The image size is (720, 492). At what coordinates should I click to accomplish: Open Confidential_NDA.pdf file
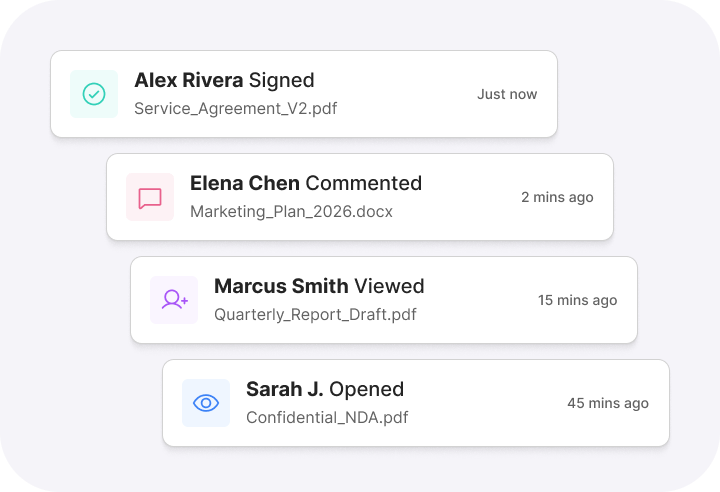tap(327, 417)
